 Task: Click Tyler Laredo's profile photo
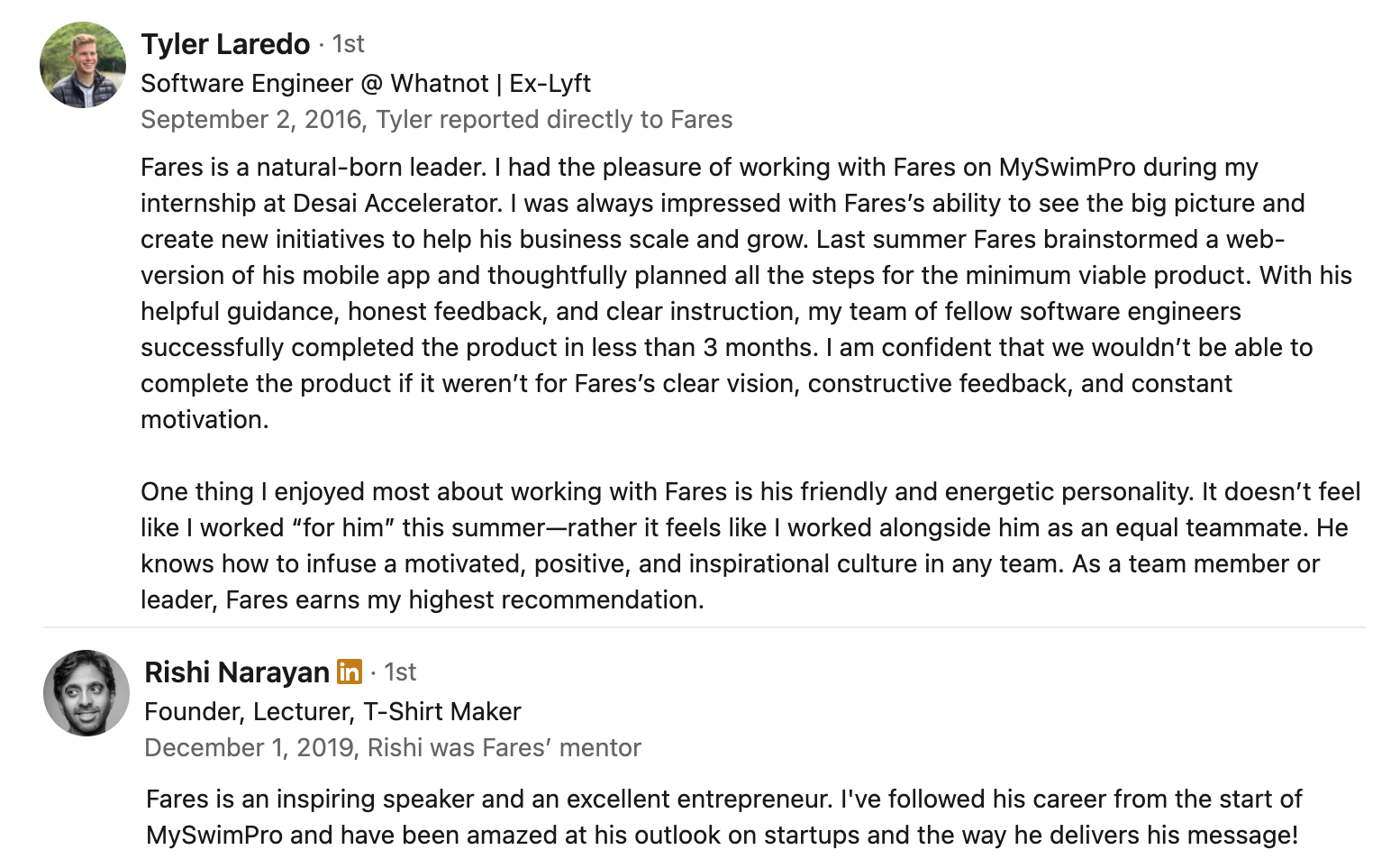(83, 65)
